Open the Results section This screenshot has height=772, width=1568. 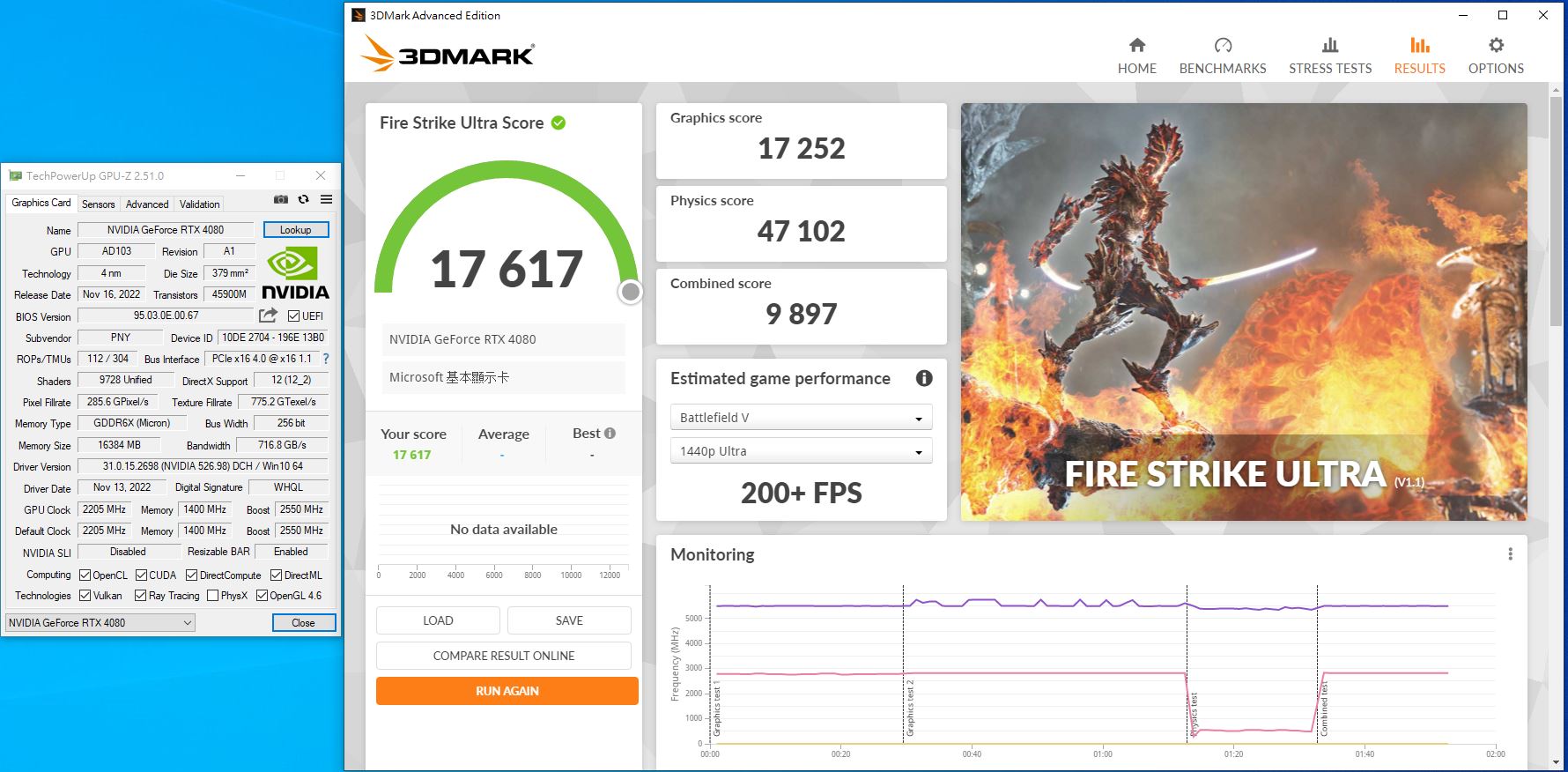[x=1419, y=56]
